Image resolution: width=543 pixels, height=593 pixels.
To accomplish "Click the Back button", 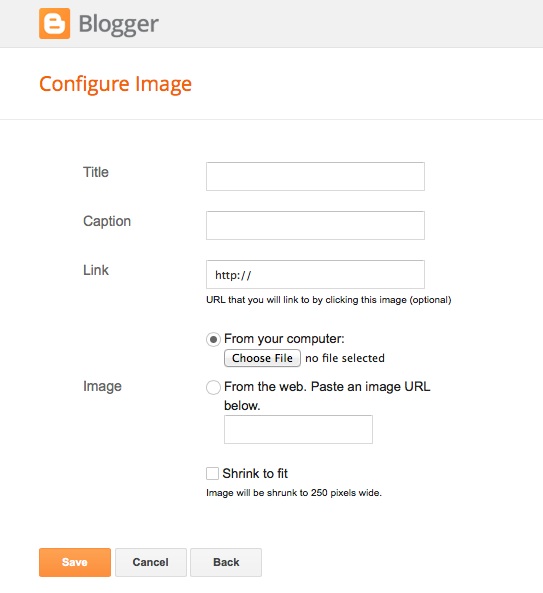I will pyautogui.click(x=226, y=562).
